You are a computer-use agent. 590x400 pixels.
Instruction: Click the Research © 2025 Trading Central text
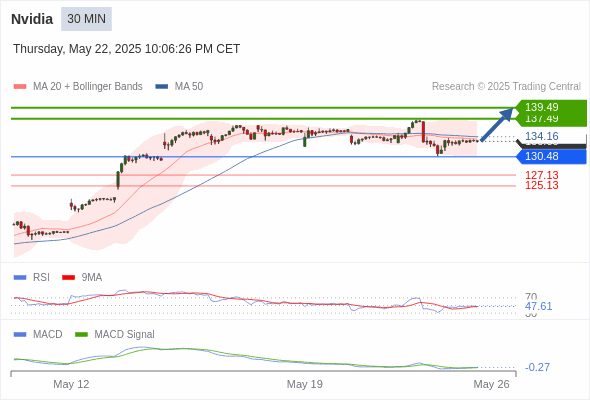click(506, 87)
